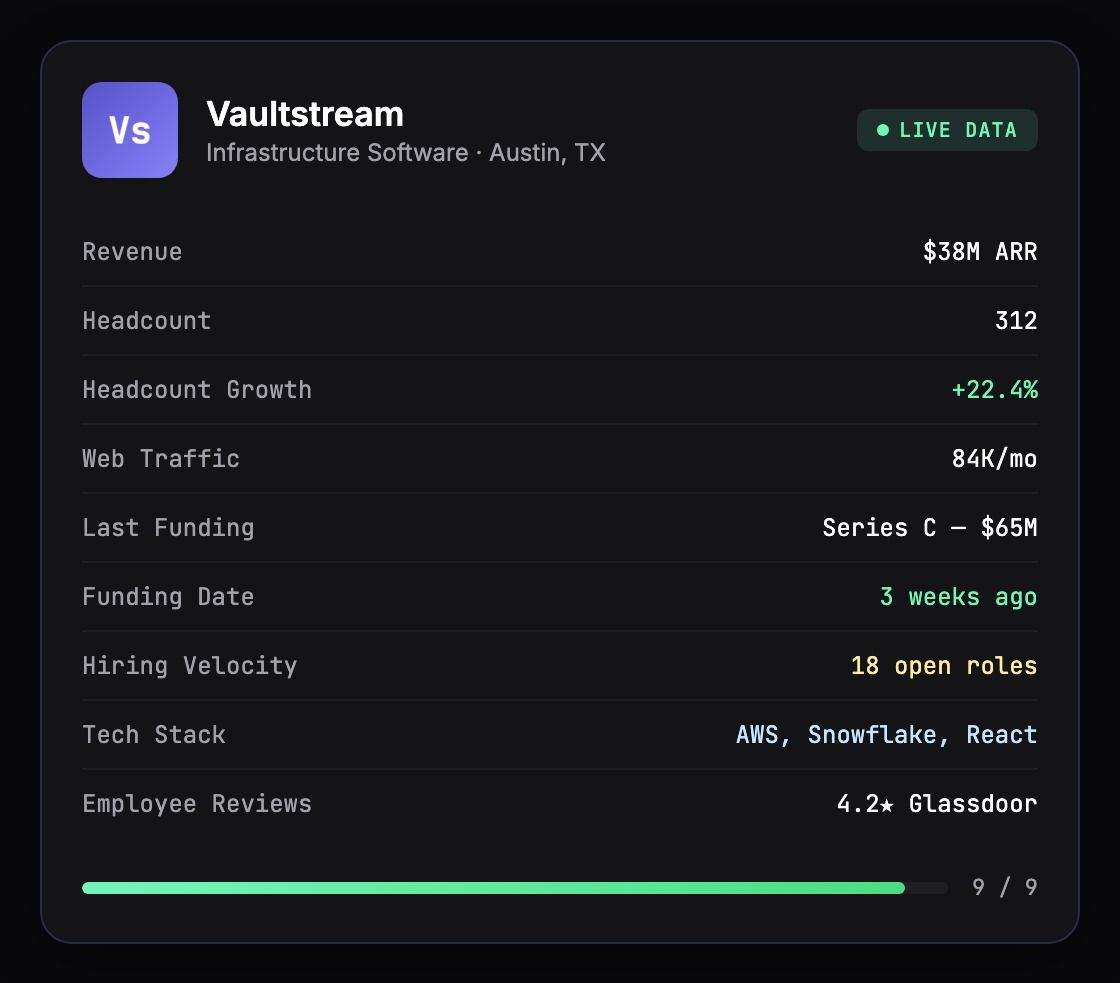This screenshot has height=983, width=1120.
Task: Click the 3 weeks ago funding date
Action: pos(959,597)
